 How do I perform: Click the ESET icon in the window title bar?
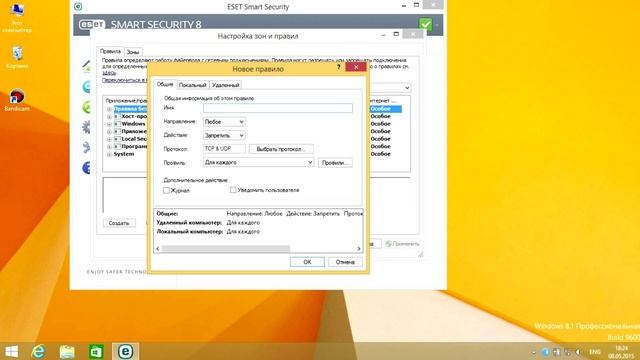78,6
